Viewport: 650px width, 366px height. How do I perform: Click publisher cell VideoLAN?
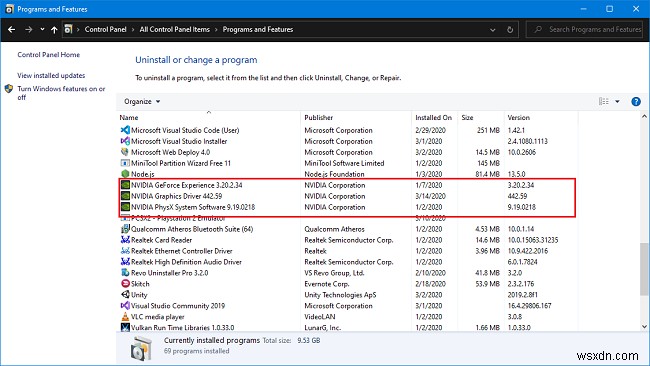tap(319, 317)
